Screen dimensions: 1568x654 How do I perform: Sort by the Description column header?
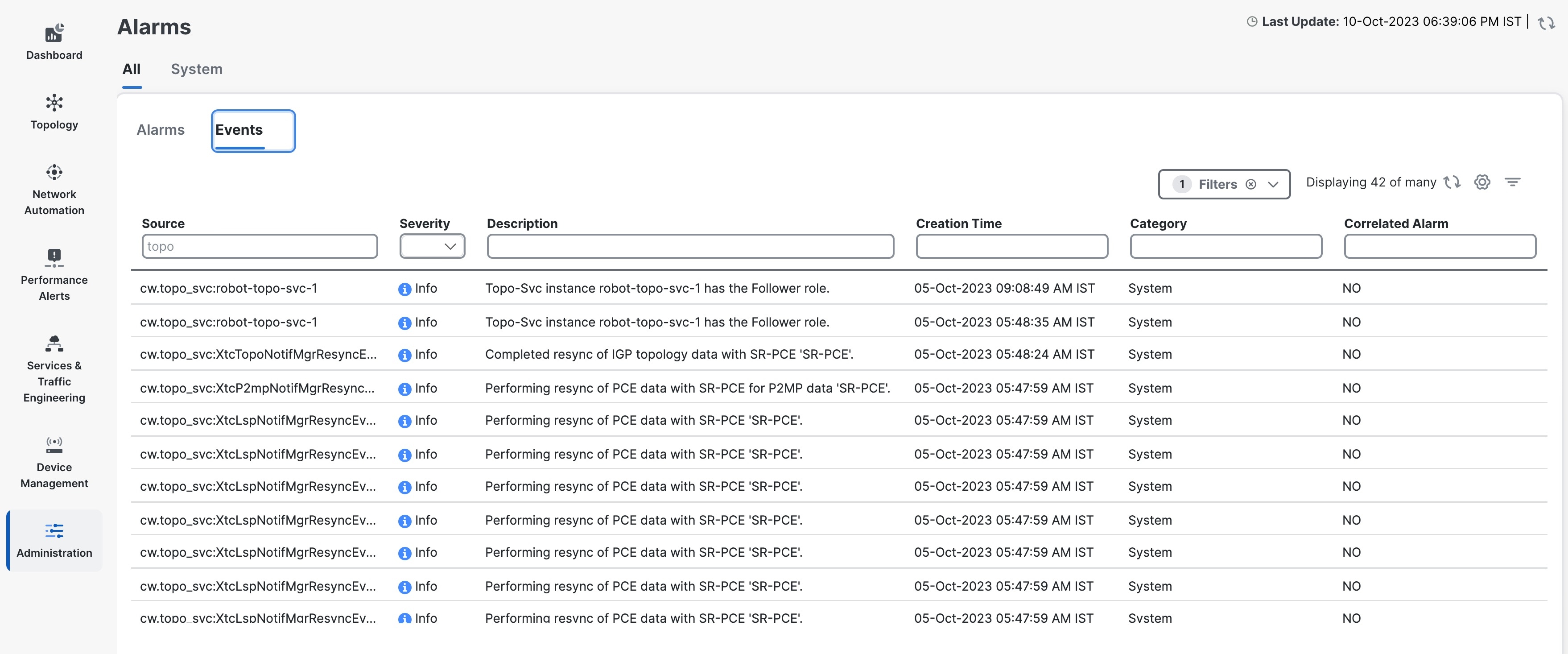coord(522,224)
